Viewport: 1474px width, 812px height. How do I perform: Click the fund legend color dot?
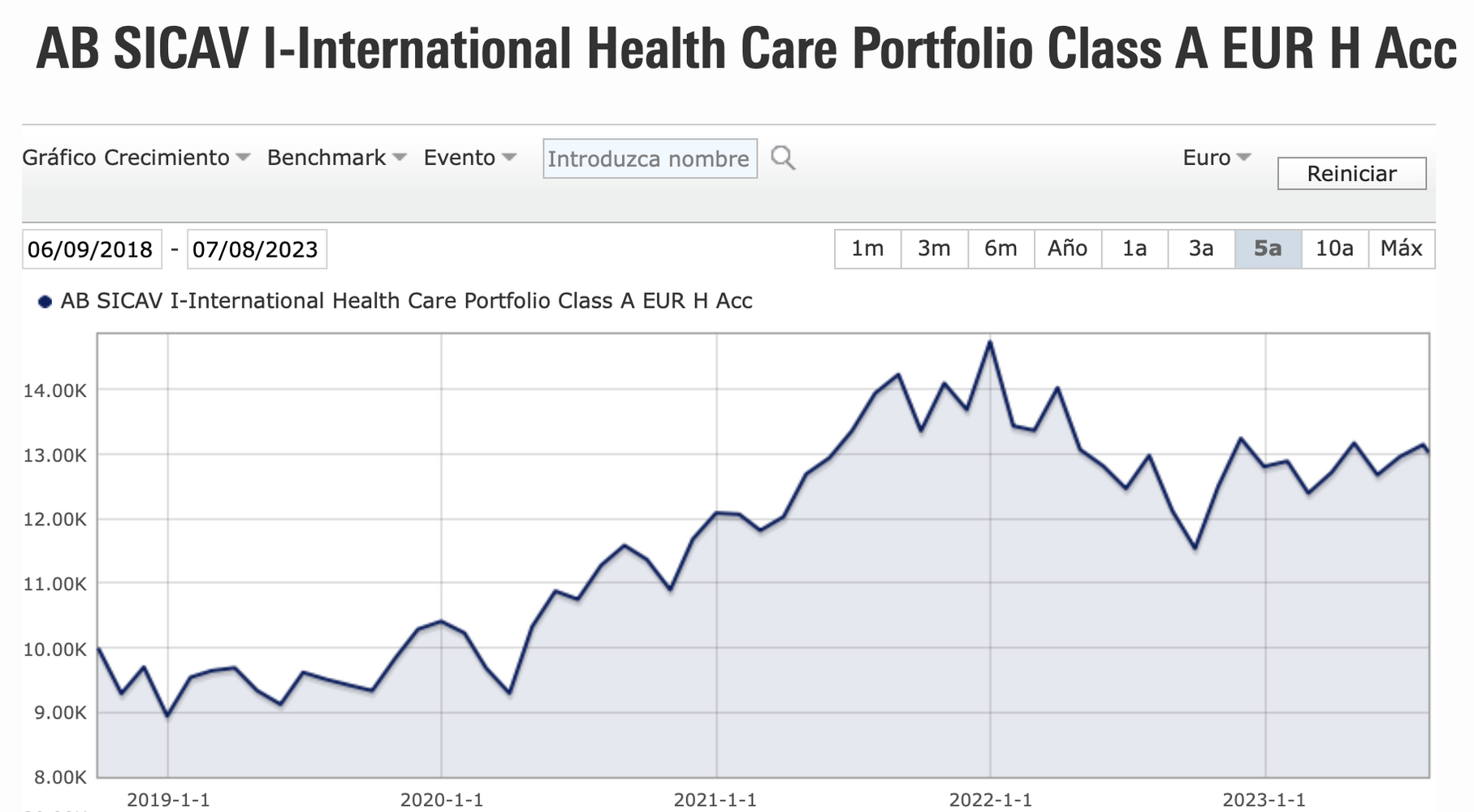(x=45, y=302)
